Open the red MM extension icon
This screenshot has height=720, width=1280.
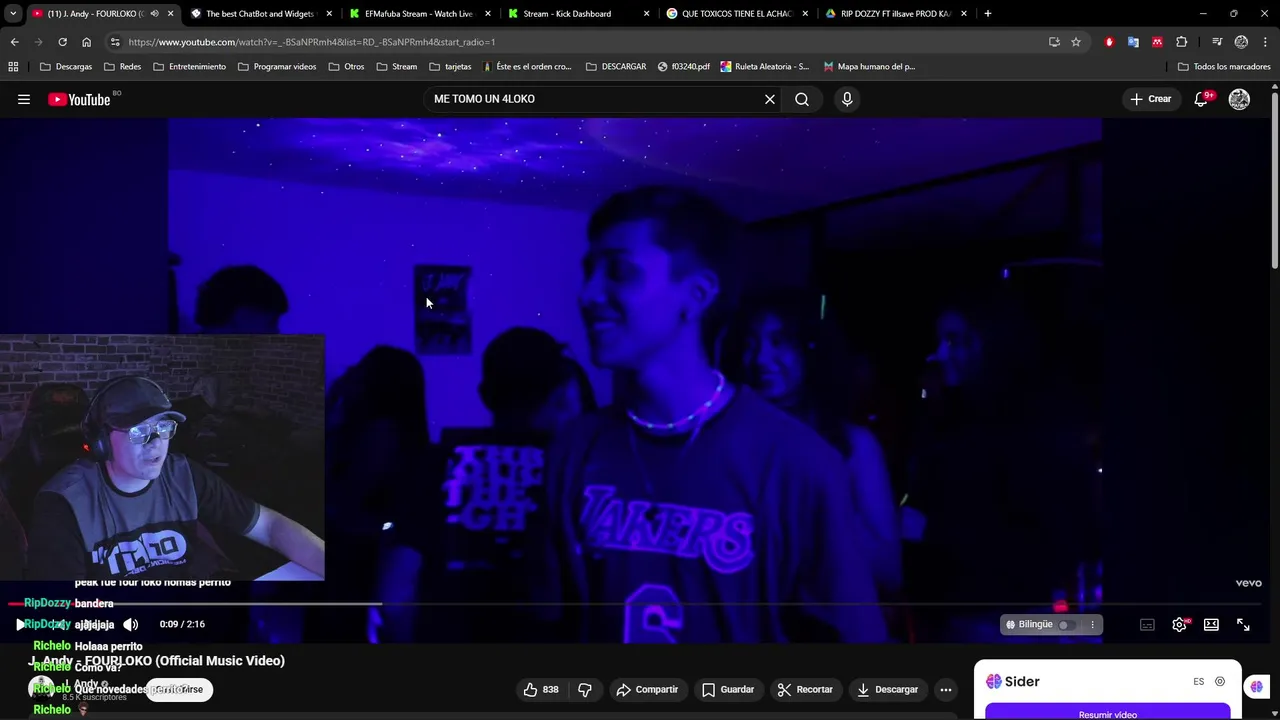[1157, 42]
